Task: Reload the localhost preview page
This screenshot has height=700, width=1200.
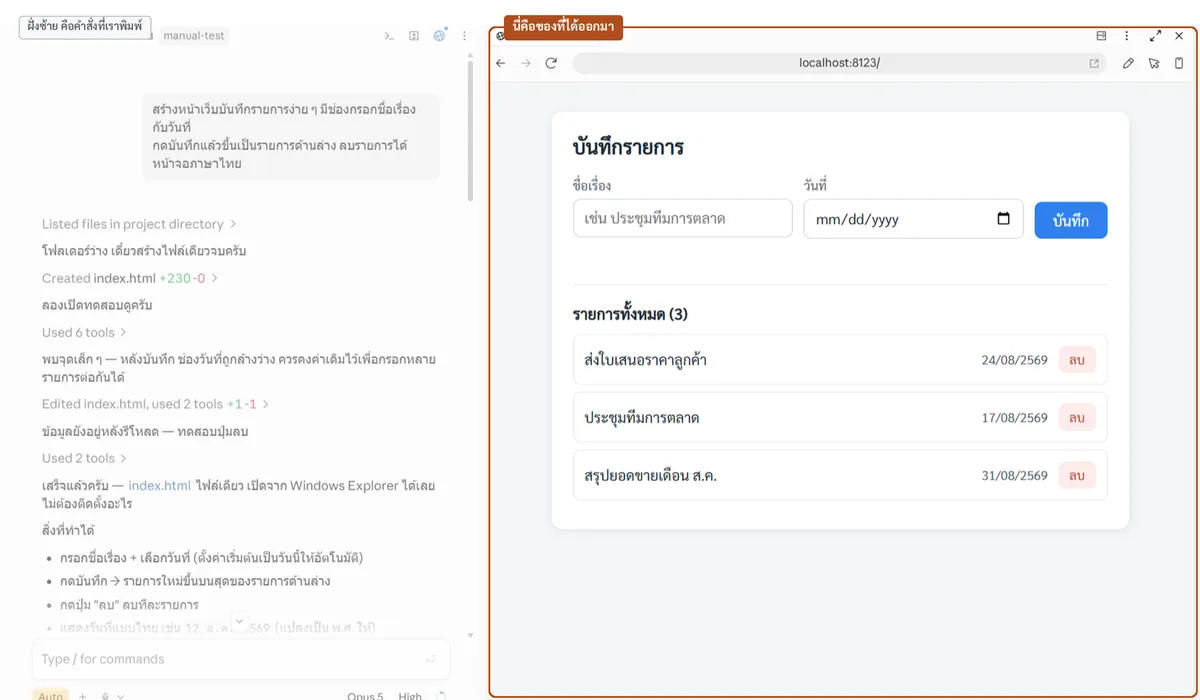Action: [x=551, y=63]
